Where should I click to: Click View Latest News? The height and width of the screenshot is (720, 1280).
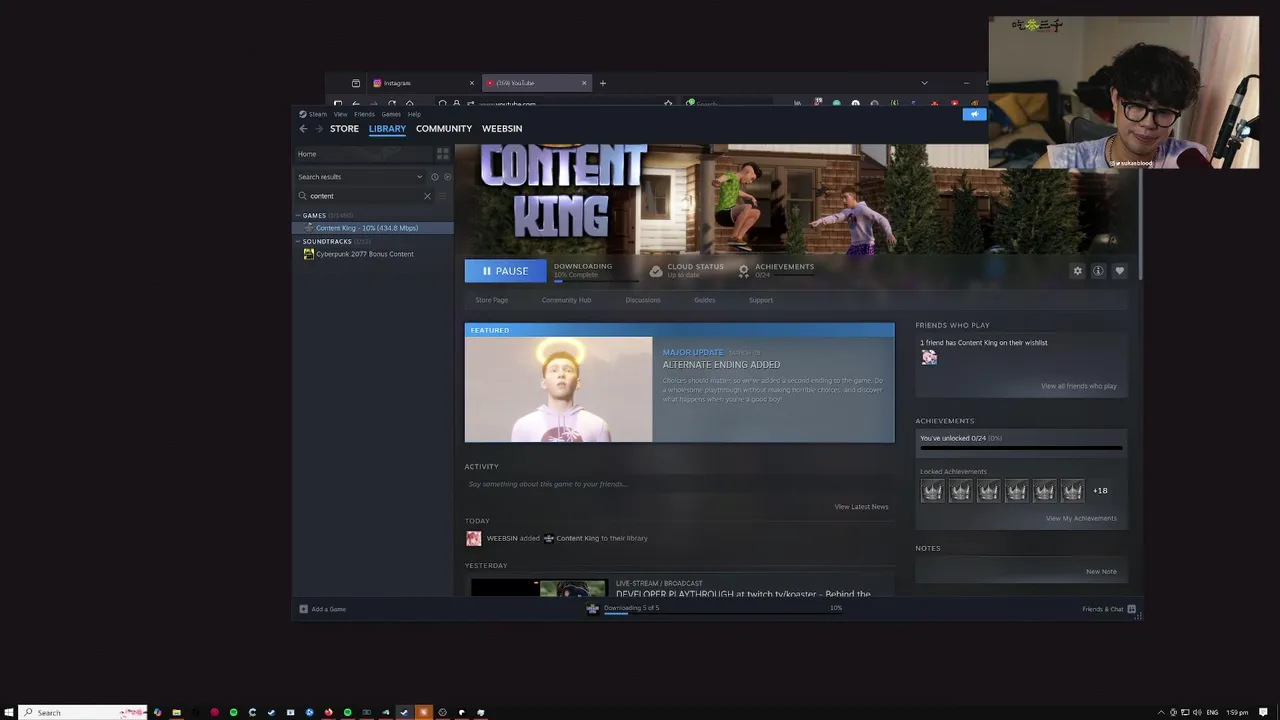point(861,507)
